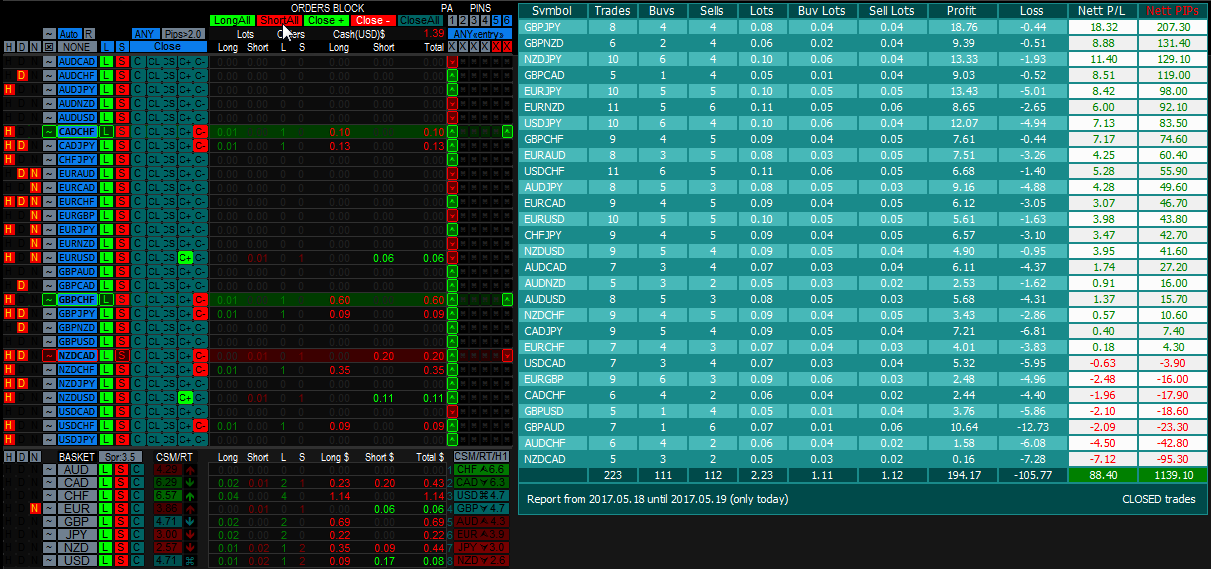The height and width of the screenshot is (569, 1211).
Task: Click the green C+ button for EURUSD
Action: 185,257
